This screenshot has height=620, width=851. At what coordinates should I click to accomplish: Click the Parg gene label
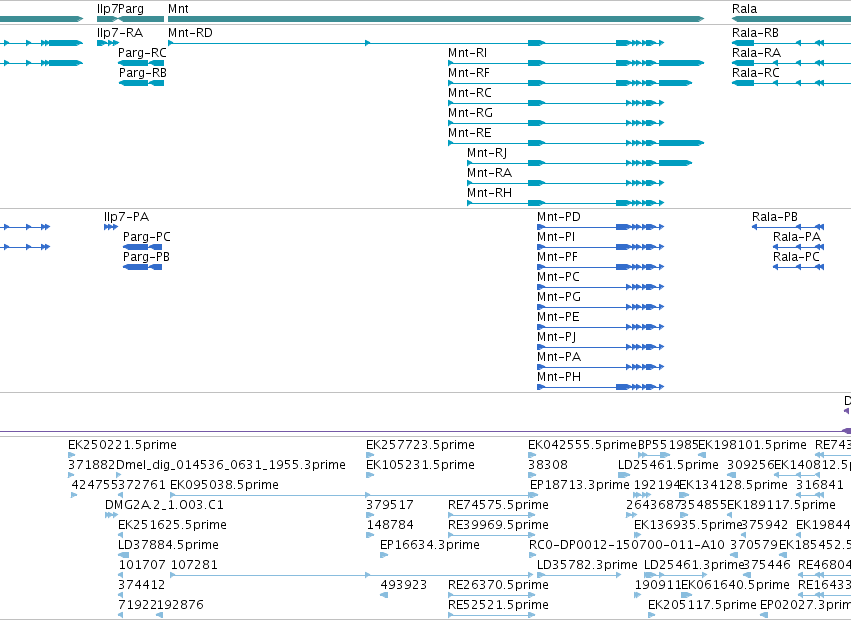131,9
